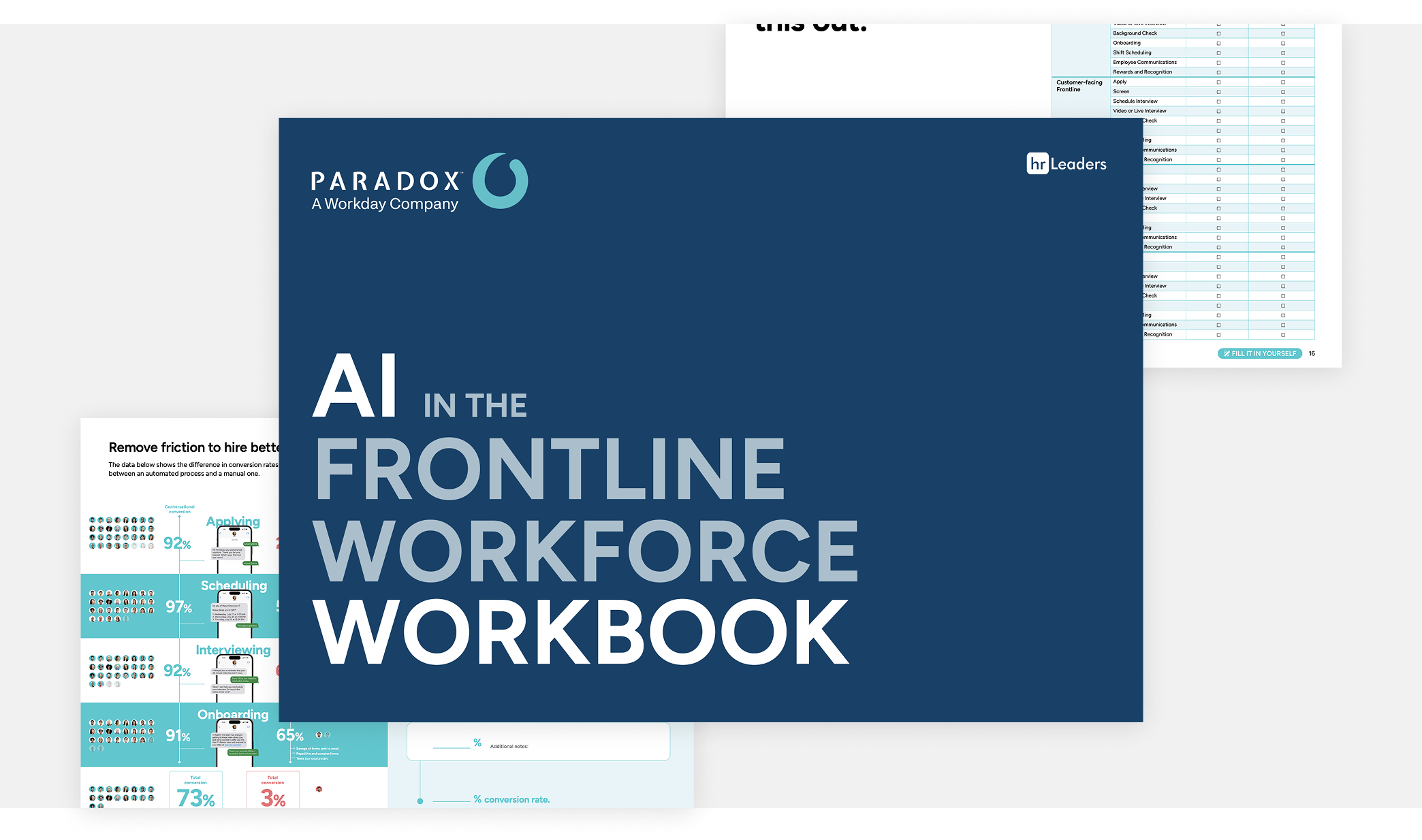Click the avatar grid beside 97%

tap(122, 607)
